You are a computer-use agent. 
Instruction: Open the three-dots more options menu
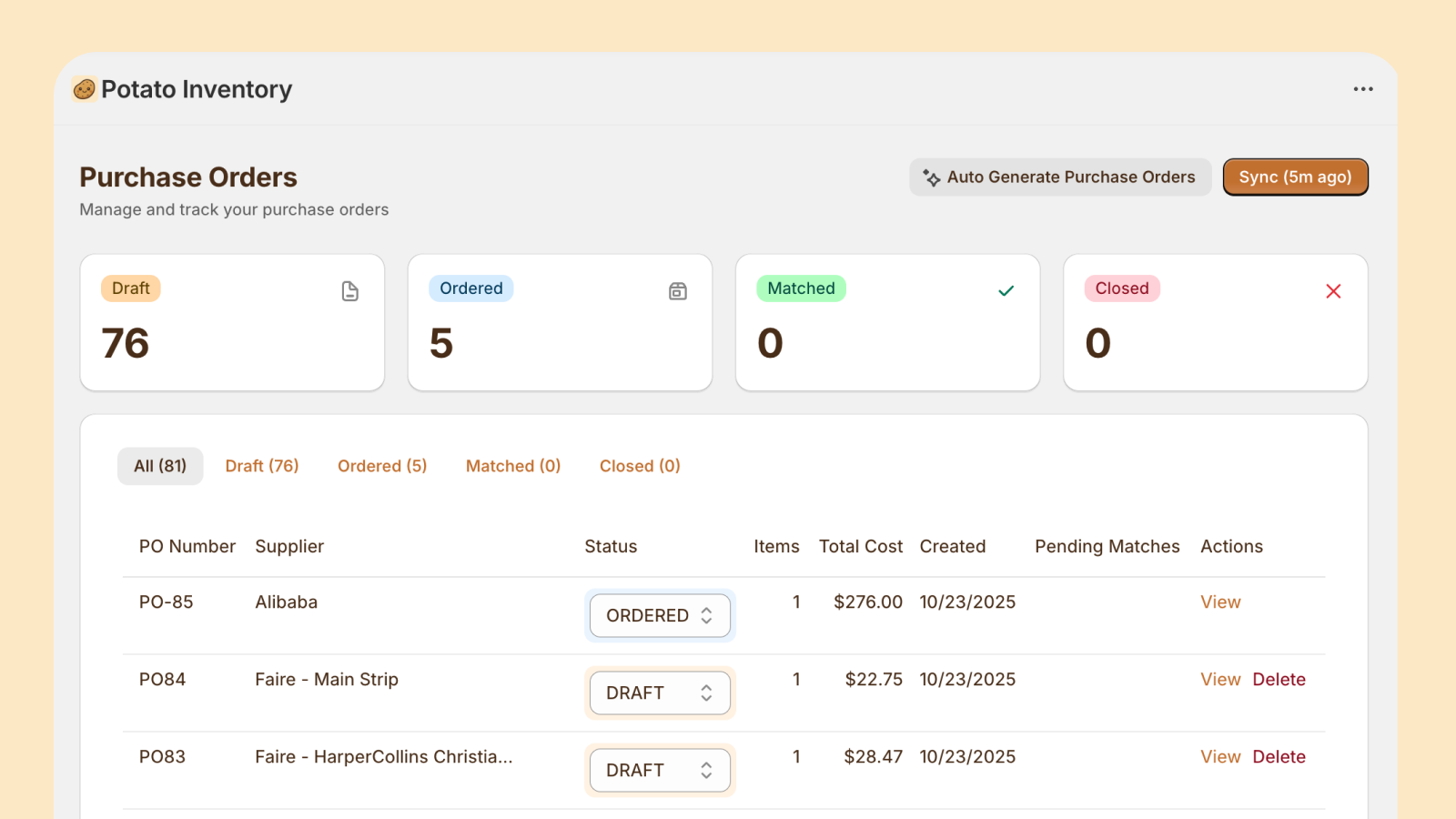coord(1362,89)
